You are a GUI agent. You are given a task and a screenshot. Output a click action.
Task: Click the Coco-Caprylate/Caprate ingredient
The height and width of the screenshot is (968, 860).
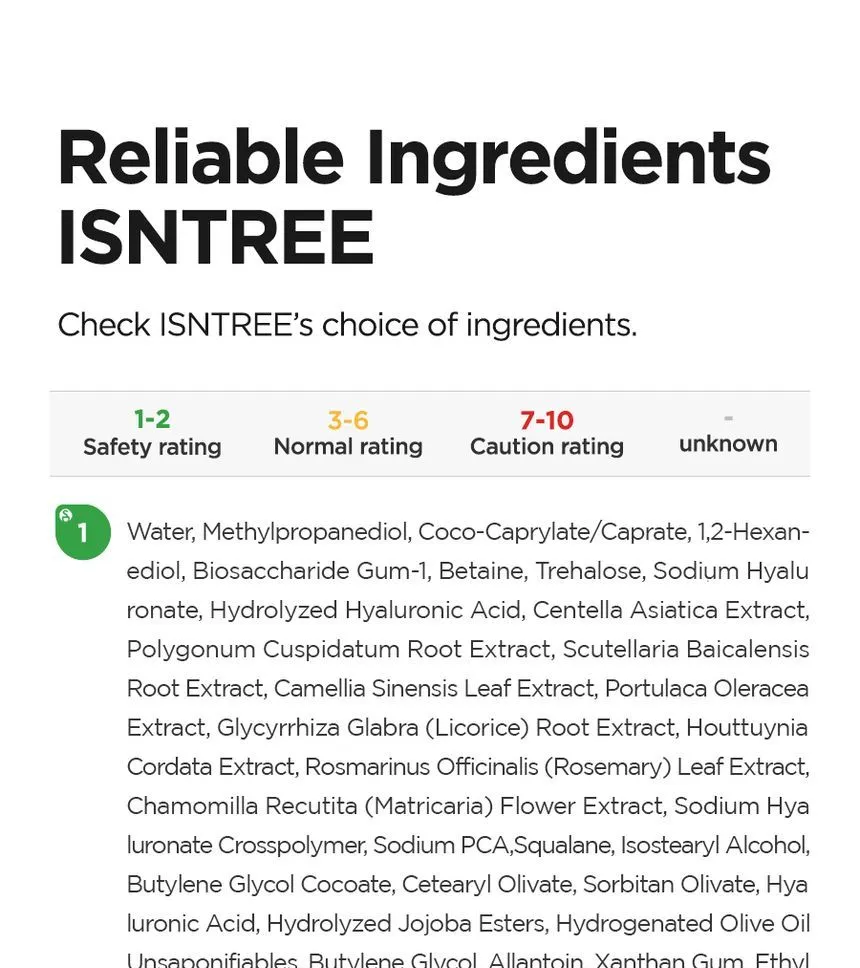[553, 532]
